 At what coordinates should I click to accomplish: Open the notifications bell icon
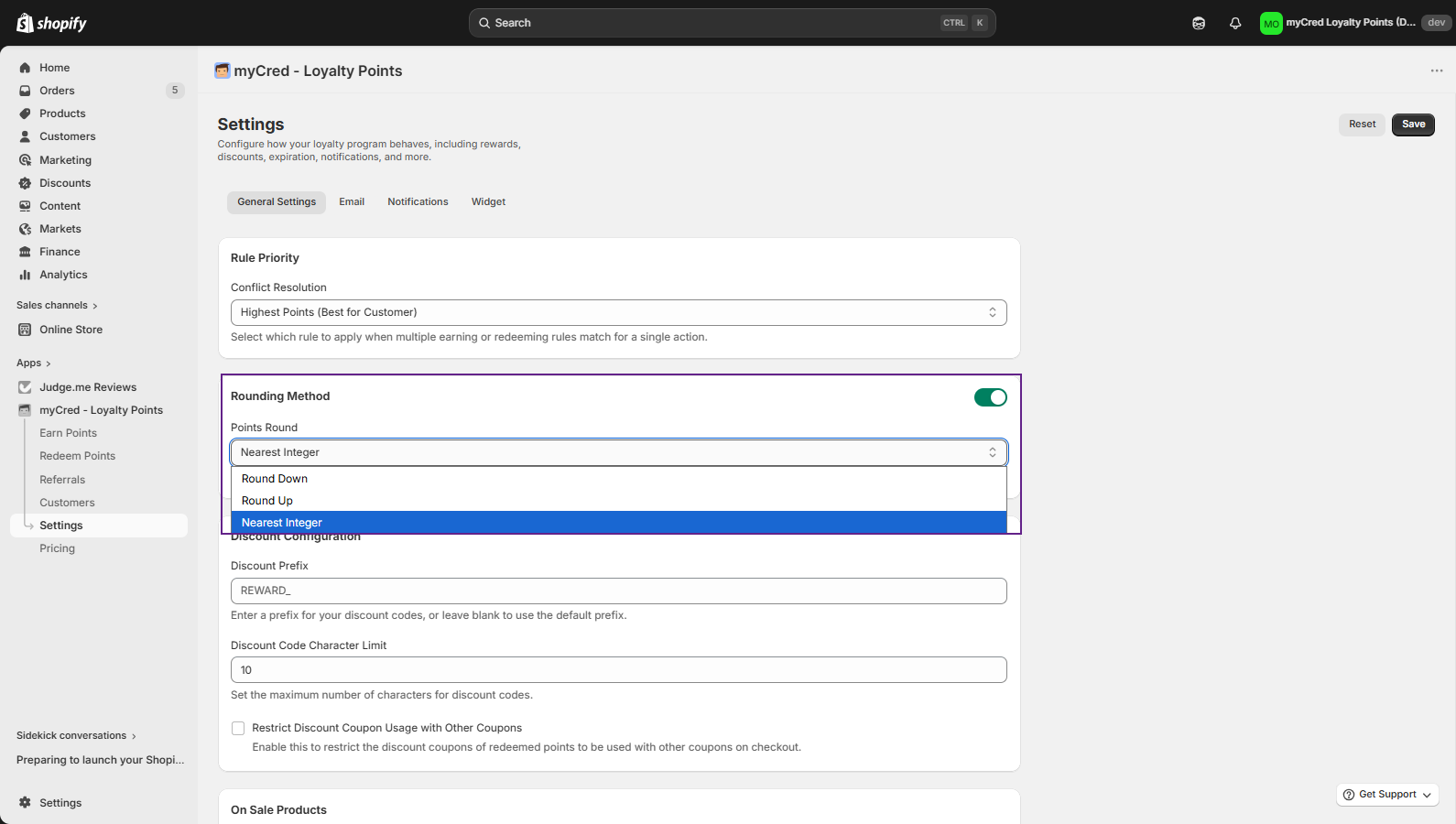click(1235, 23)
